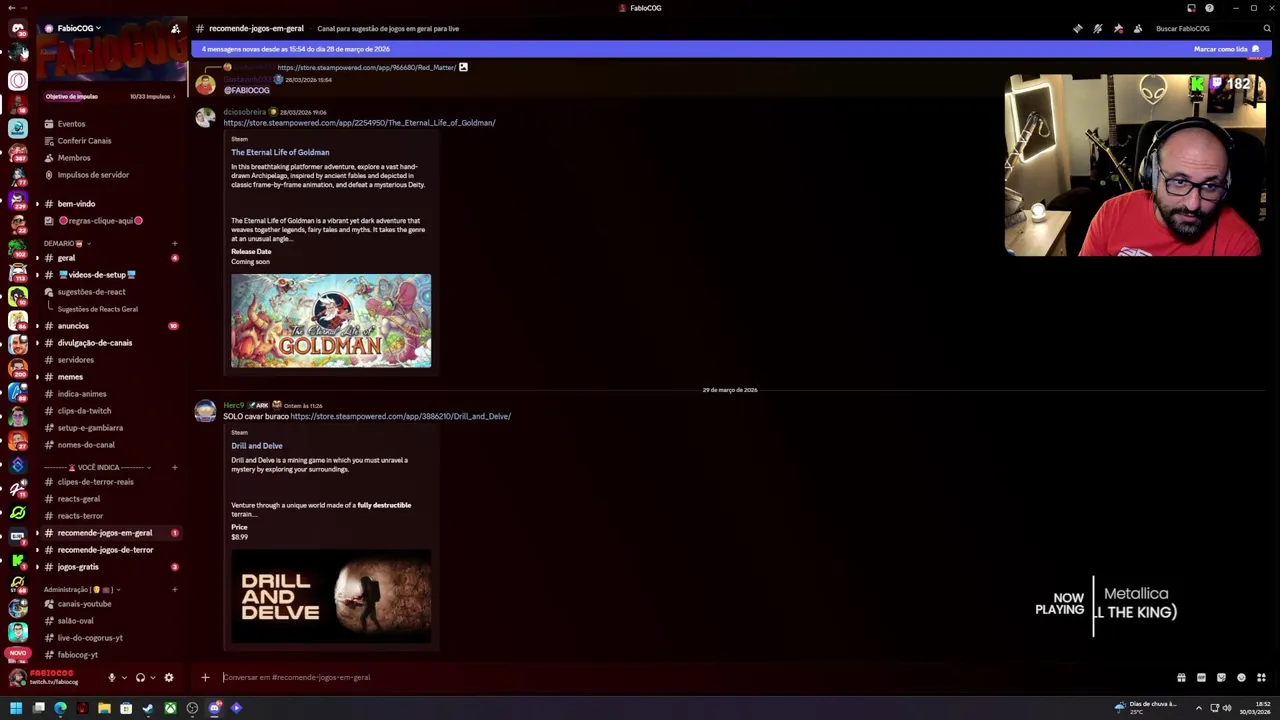Open the geral channel
The height and width of the screenshot is (720, 1280).
click(66, 258)
